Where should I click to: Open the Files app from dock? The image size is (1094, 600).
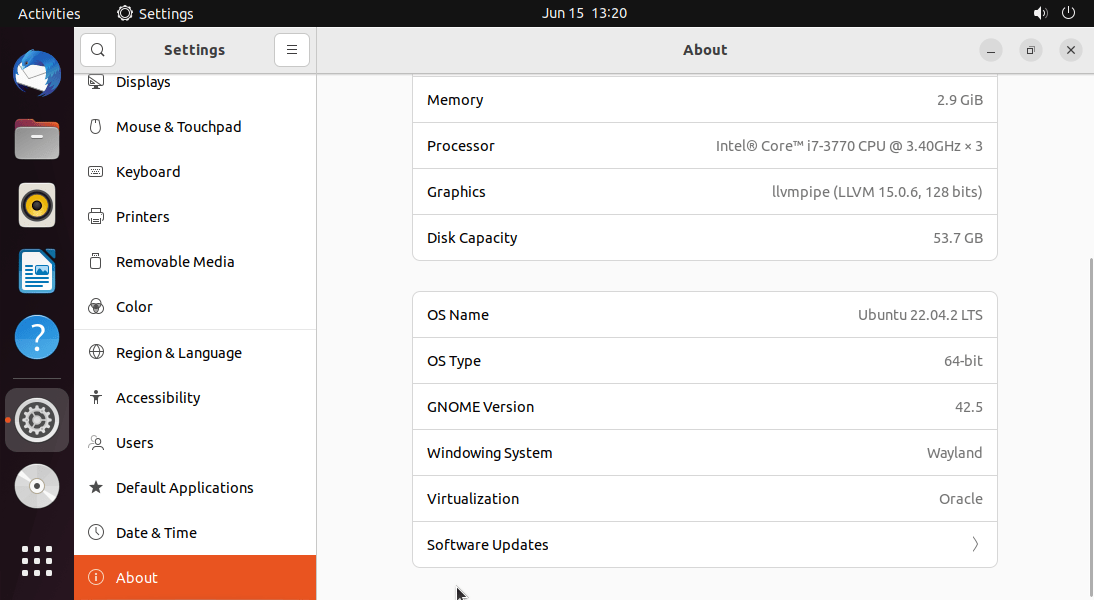point(37,139)
